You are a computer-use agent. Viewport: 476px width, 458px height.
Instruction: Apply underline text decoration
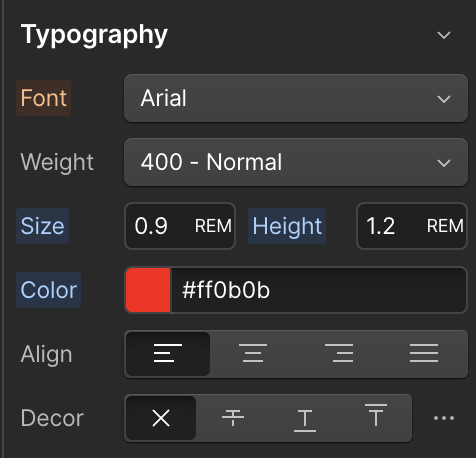coord(305,421)
